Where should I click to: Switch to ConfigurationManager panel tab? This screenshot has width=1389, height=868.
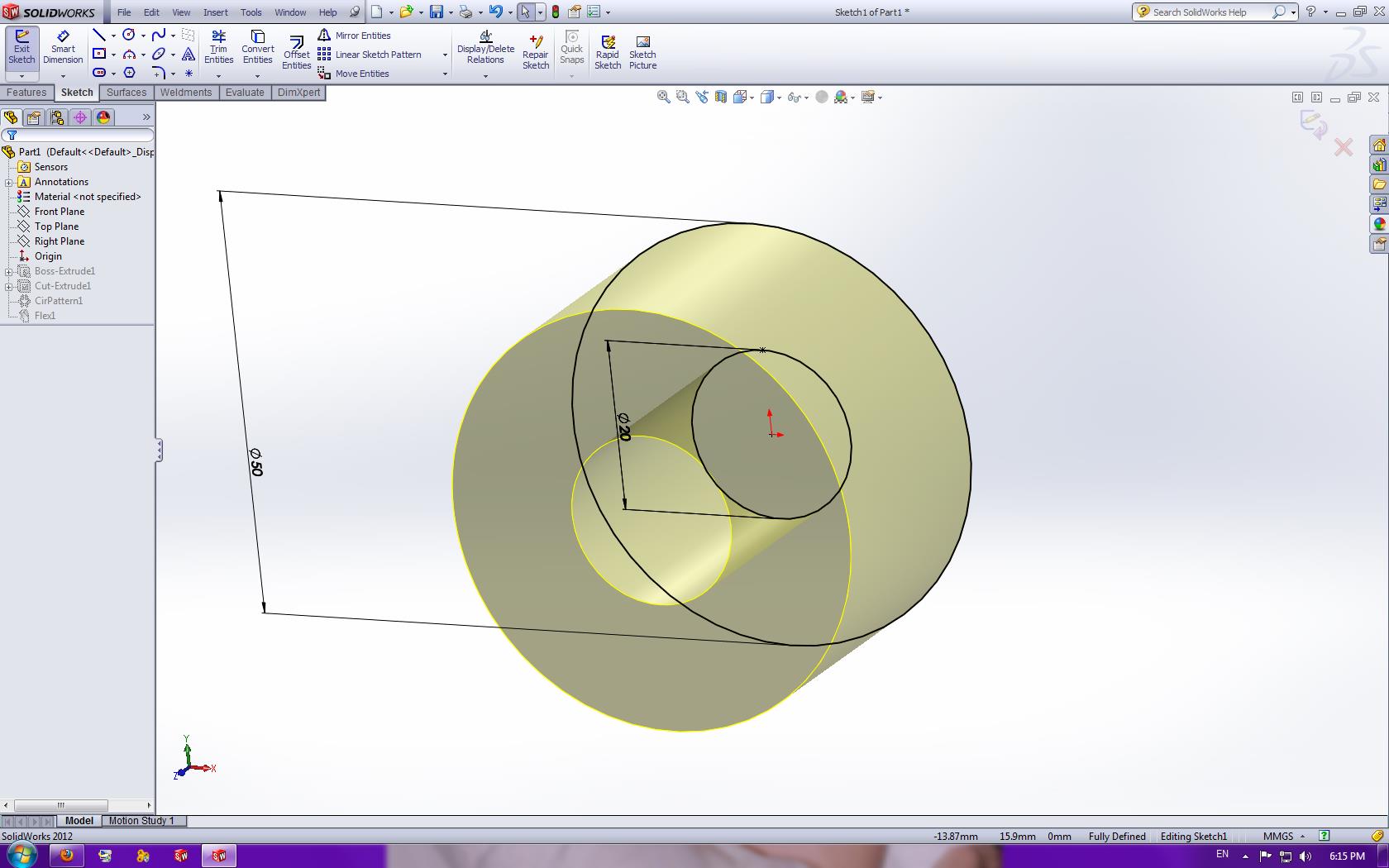point(57,117)
